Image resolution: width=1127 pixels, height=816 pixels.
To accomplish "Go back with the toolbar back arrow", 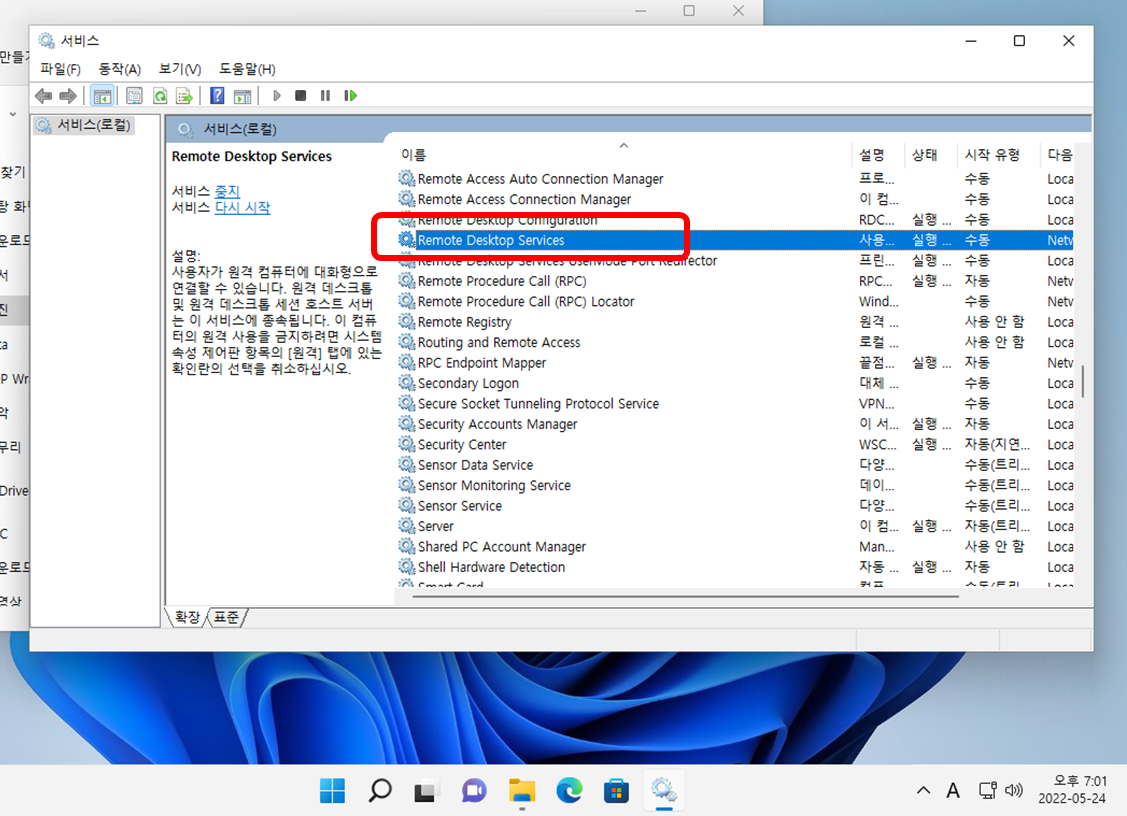I will pyautogui.click(x=44, y=96).
